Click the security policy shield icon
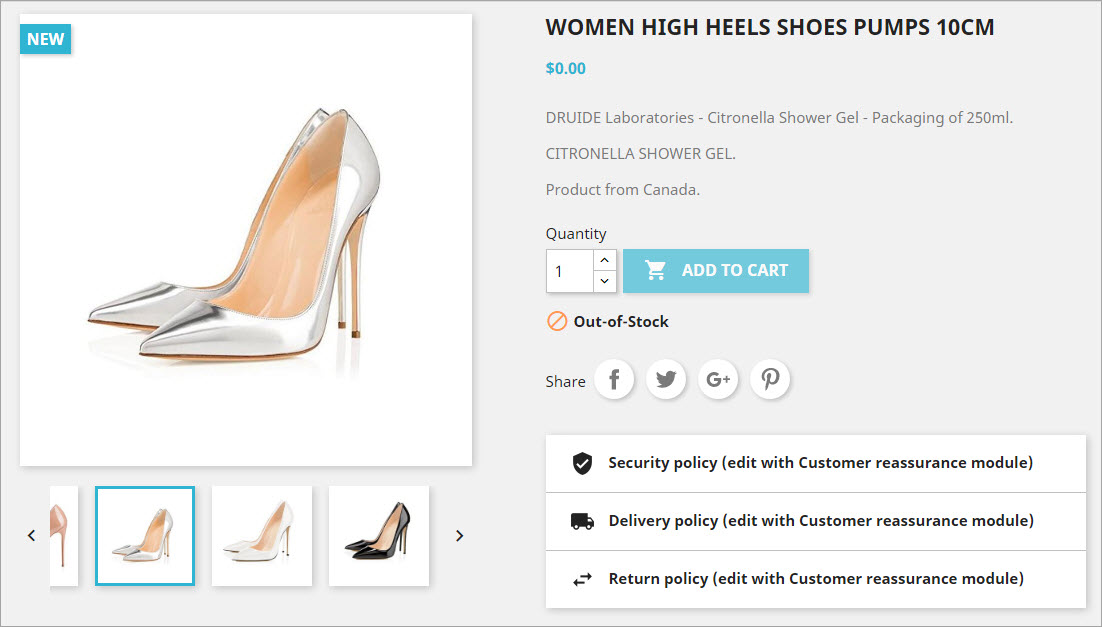This screenshot has height=627, width=1102. pyautogui.click(x=582, y=463)
